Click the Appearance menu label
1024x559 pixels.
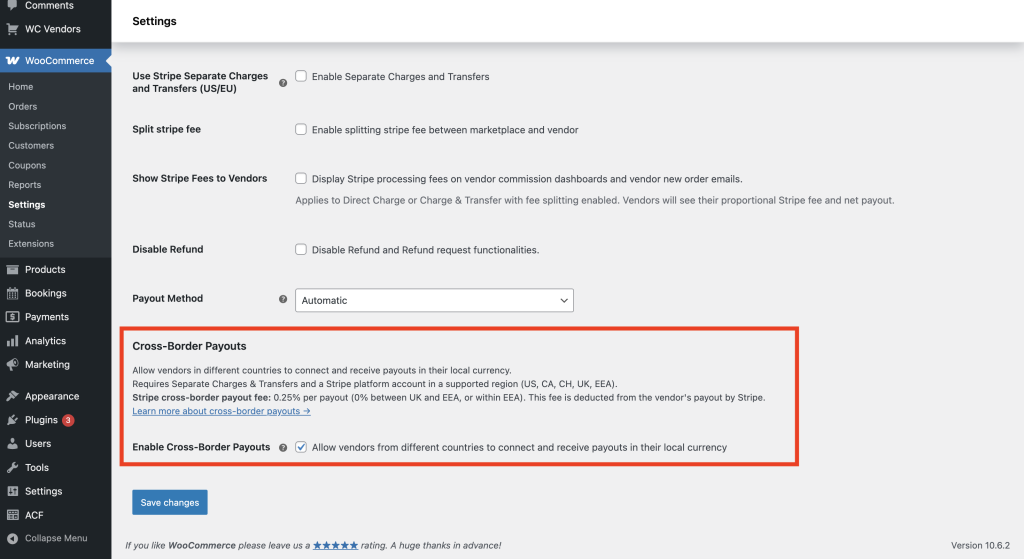tap(52, 396)
